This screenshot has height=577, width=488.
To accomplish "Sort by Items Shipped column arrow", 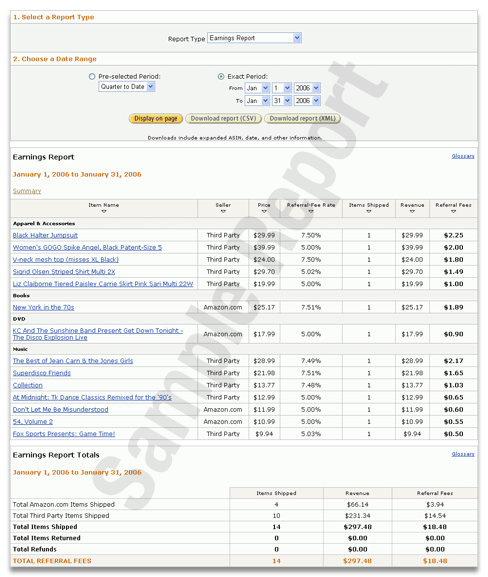I will coord(369,212).
